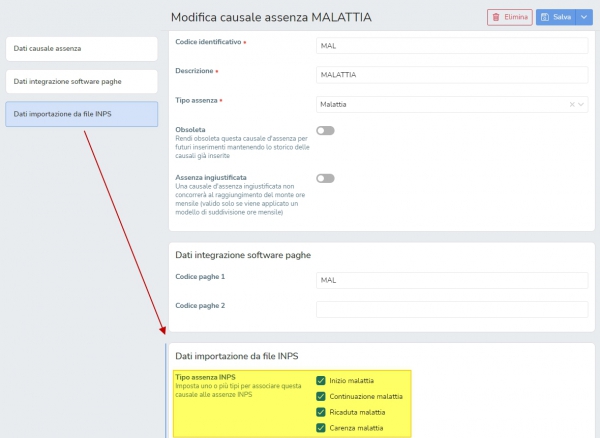
Task: Click the Codice identificativo input field
Action: coord(452,46)
